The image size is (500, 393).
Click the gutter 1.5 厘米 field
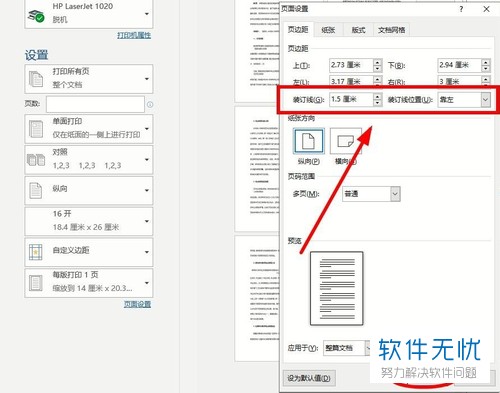pyautogui.click(x=351, y=99)
